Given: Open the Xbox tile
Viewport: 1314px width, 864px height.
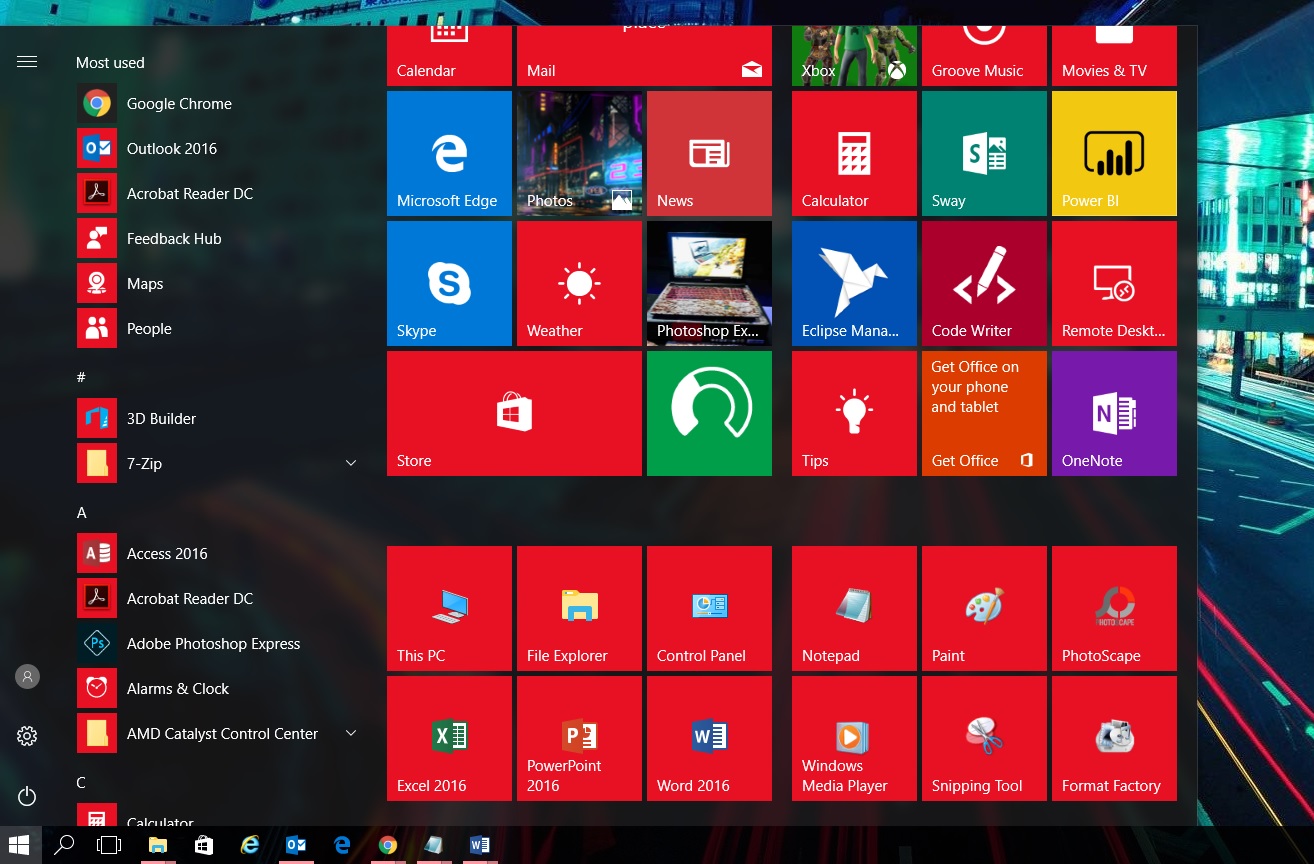Looking at the screenshot, I should pos(854,56).
